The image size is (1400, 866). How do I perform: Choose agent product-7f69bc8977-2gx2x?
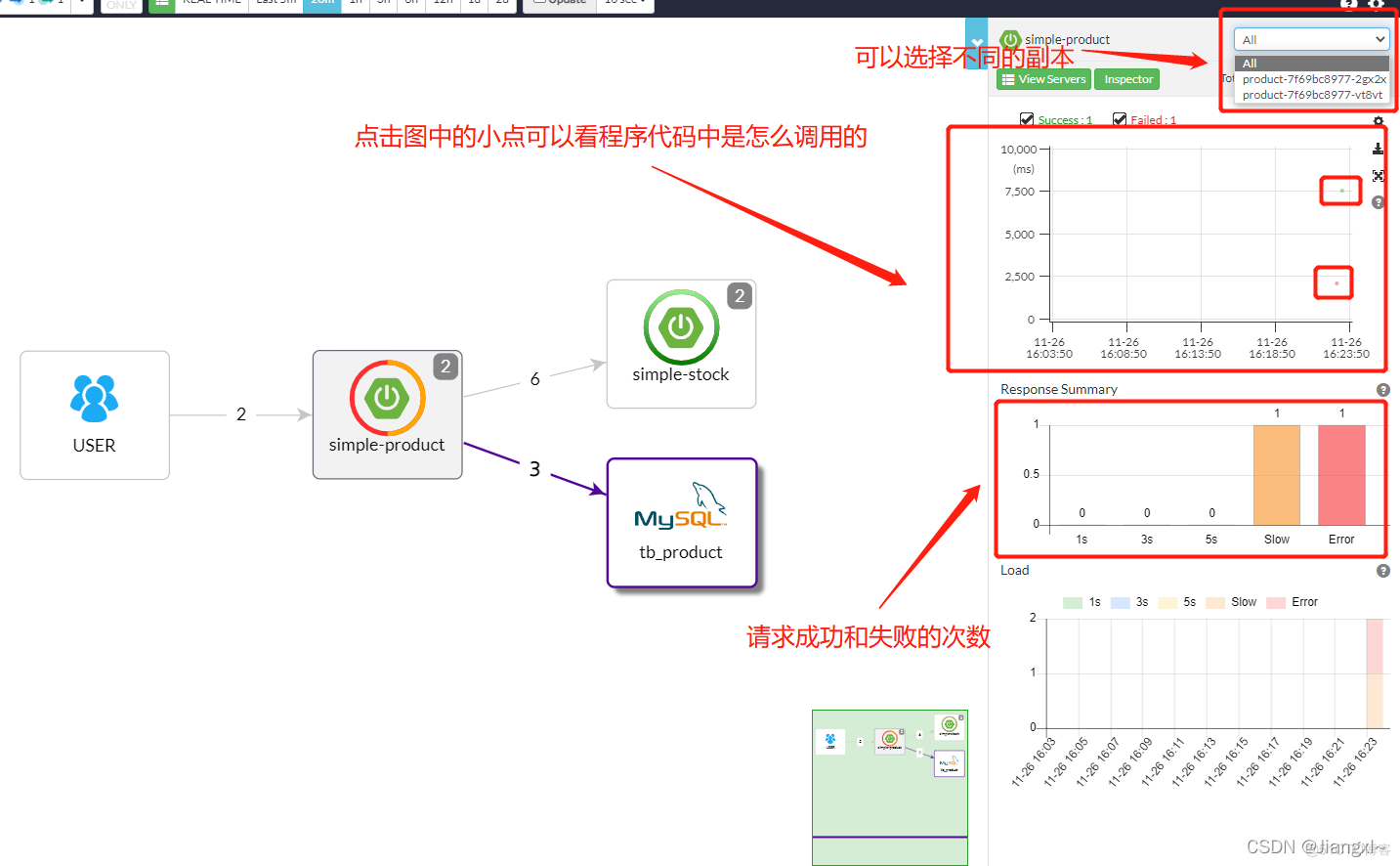coord(1311,78)
